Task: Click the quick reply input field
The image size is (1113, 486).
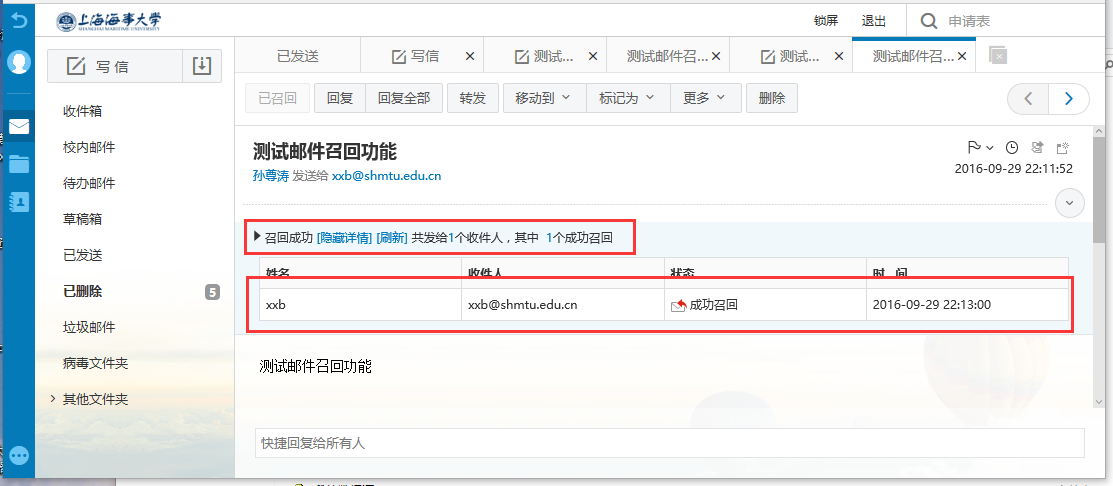Action: click(669, 442)
